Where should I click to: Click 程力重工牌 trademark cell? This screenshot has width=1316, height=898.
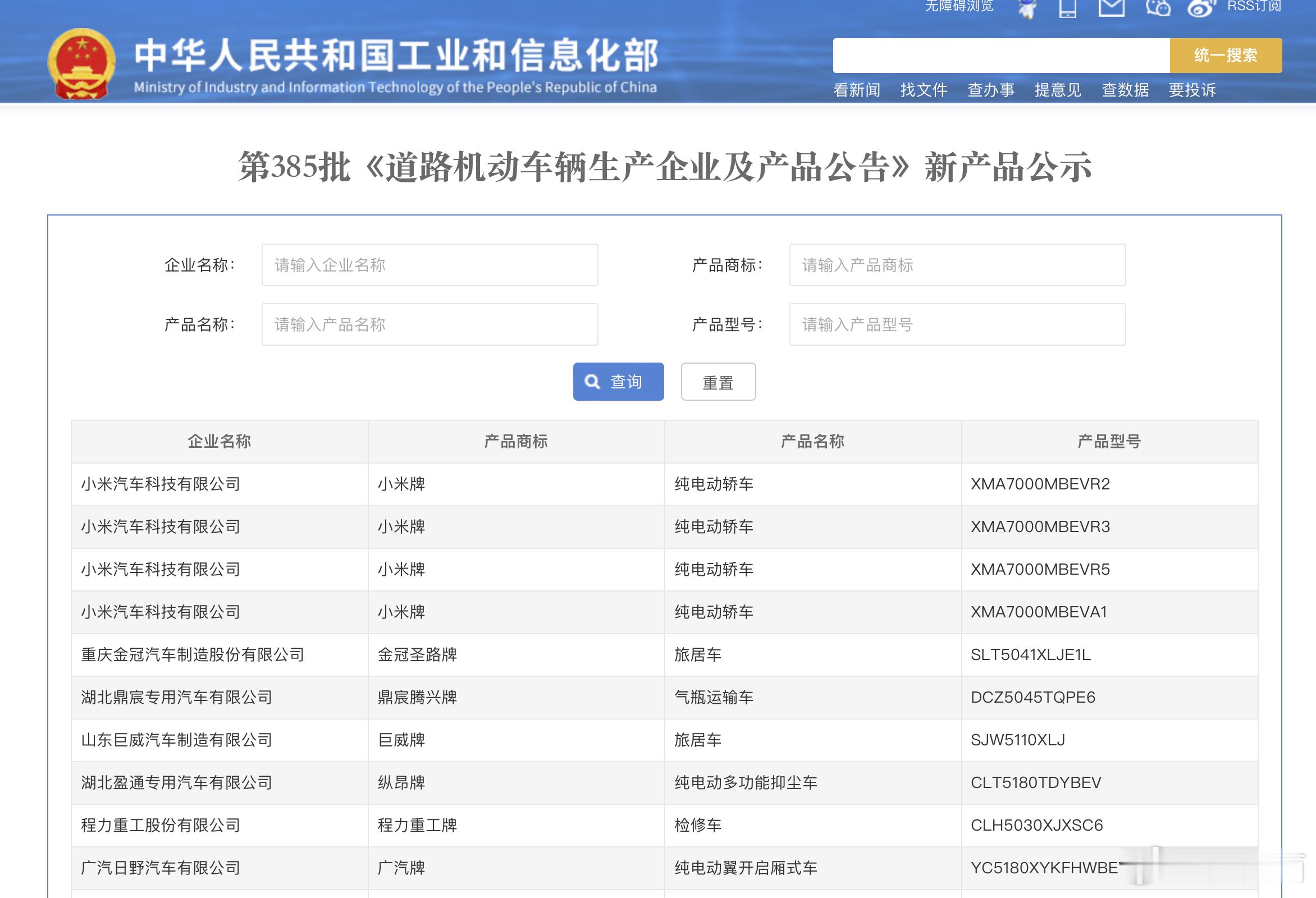[516, 825]
